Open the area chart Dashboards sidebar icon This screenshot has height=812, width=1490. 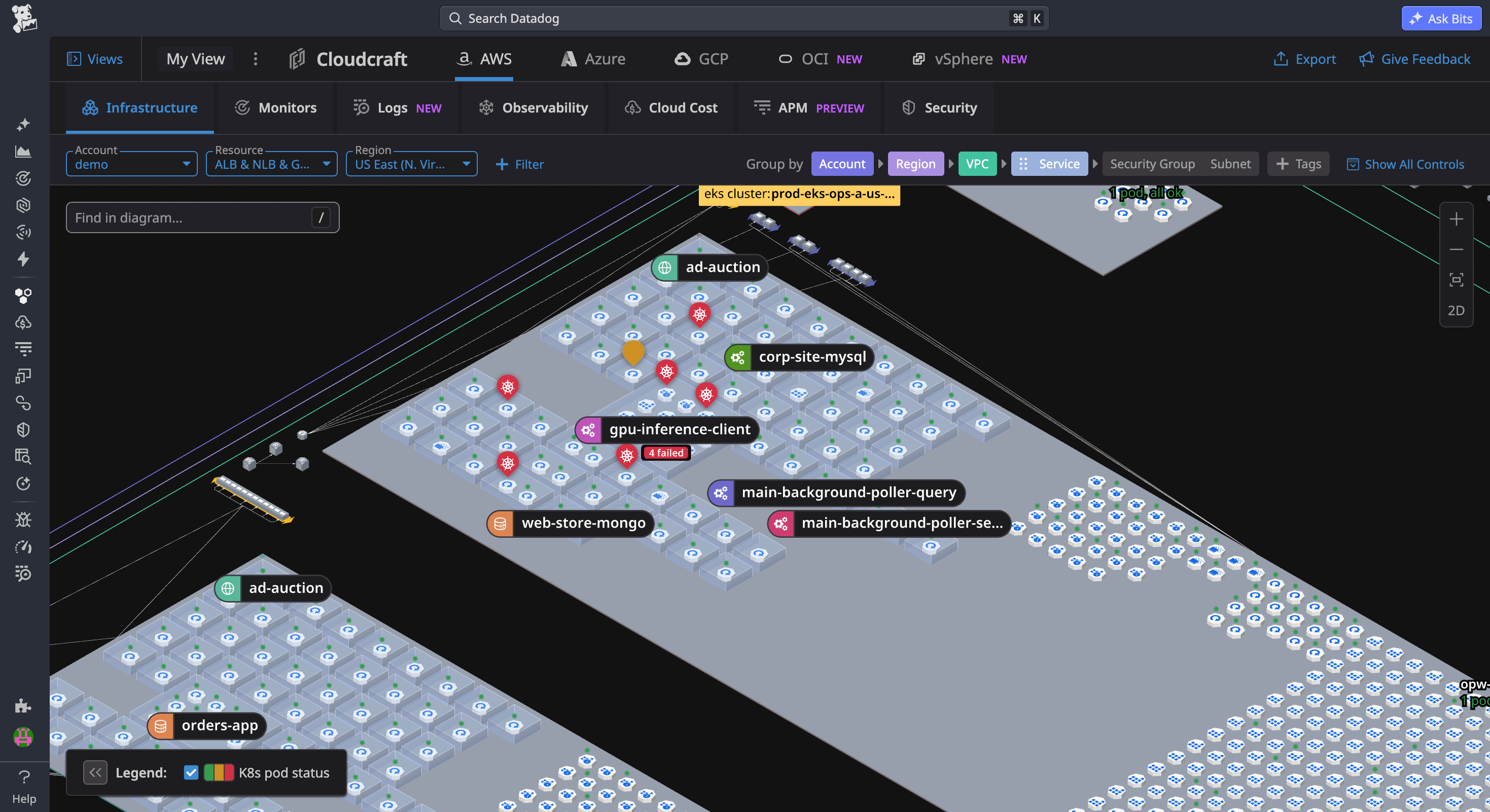point(23,152)
